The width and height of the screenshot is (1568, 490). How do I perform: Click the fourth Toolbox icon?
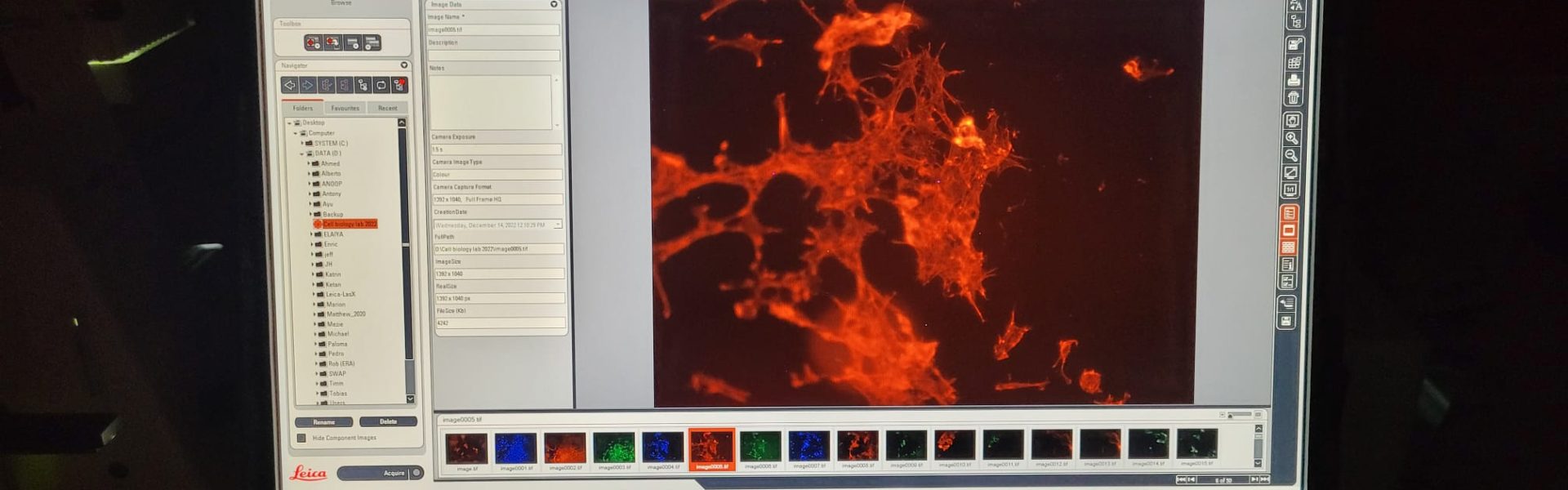pos(372,42)
